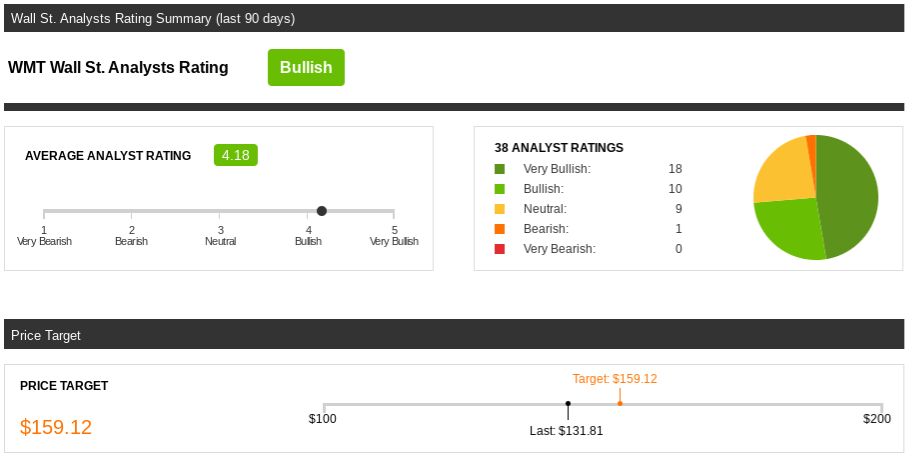Click the 4.18 average rating badge
Screen dimensions: 912x457
236,155
